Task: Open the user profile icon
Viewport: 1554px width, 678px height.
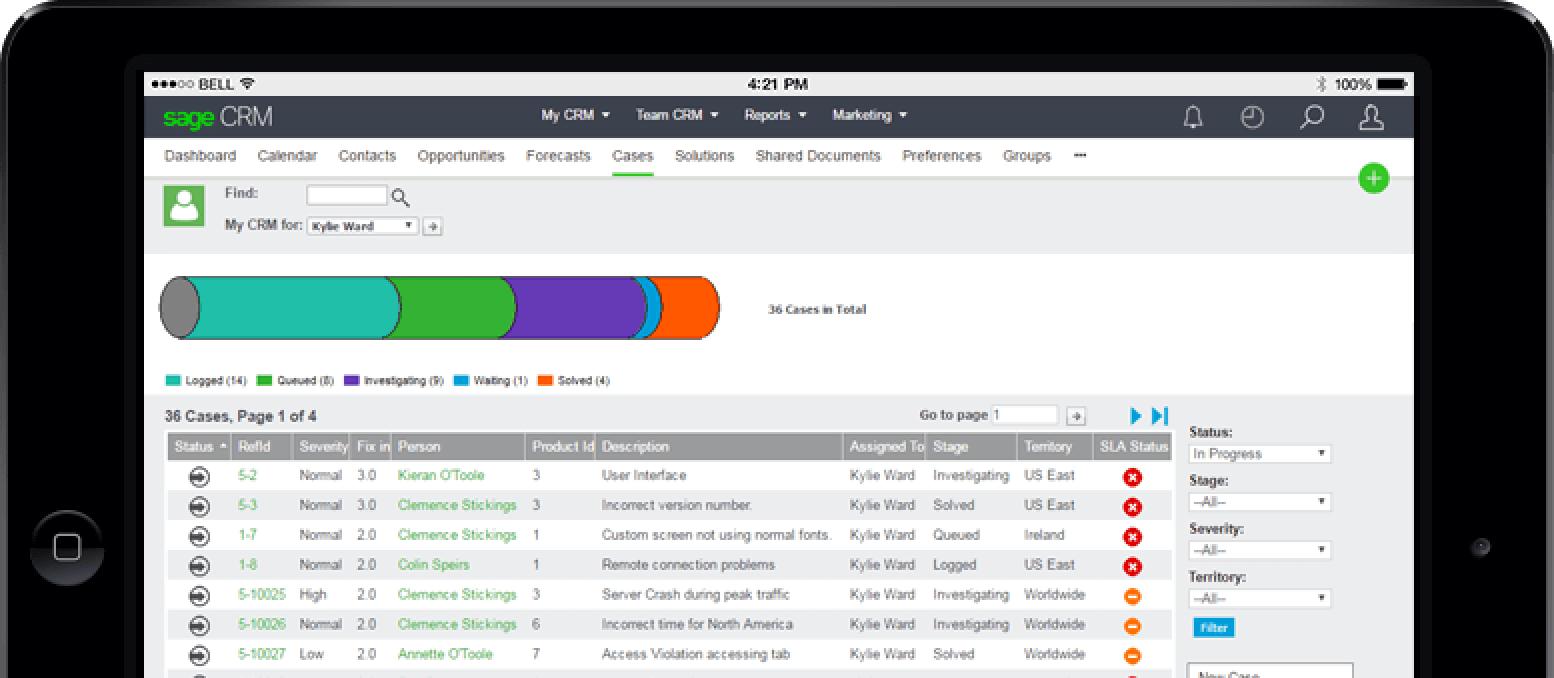Action: [1371, 117]
